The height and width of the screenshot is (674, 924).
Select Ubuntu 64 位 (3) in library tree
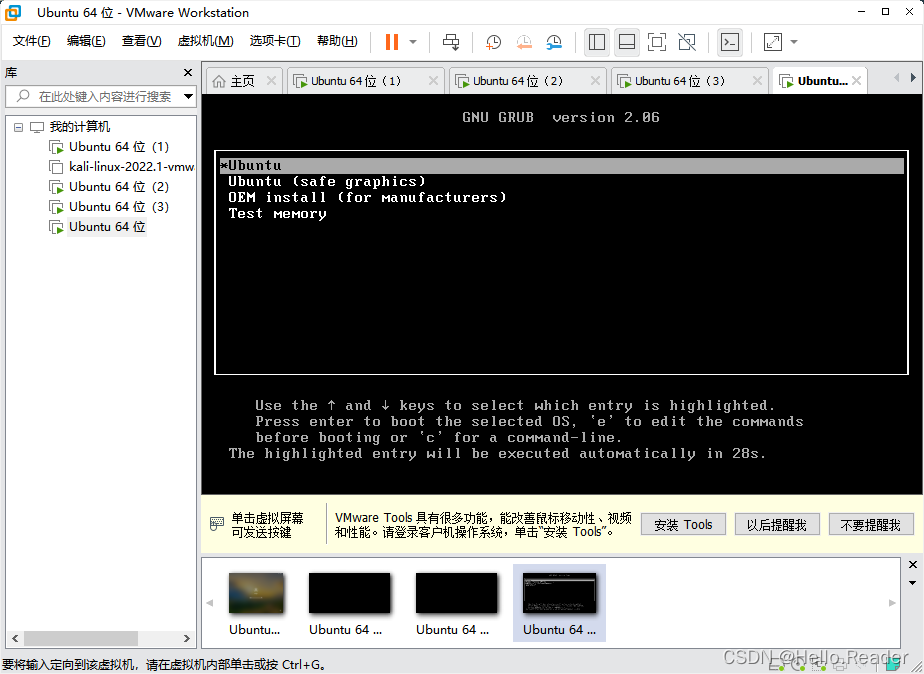click(x=118, y=207)
